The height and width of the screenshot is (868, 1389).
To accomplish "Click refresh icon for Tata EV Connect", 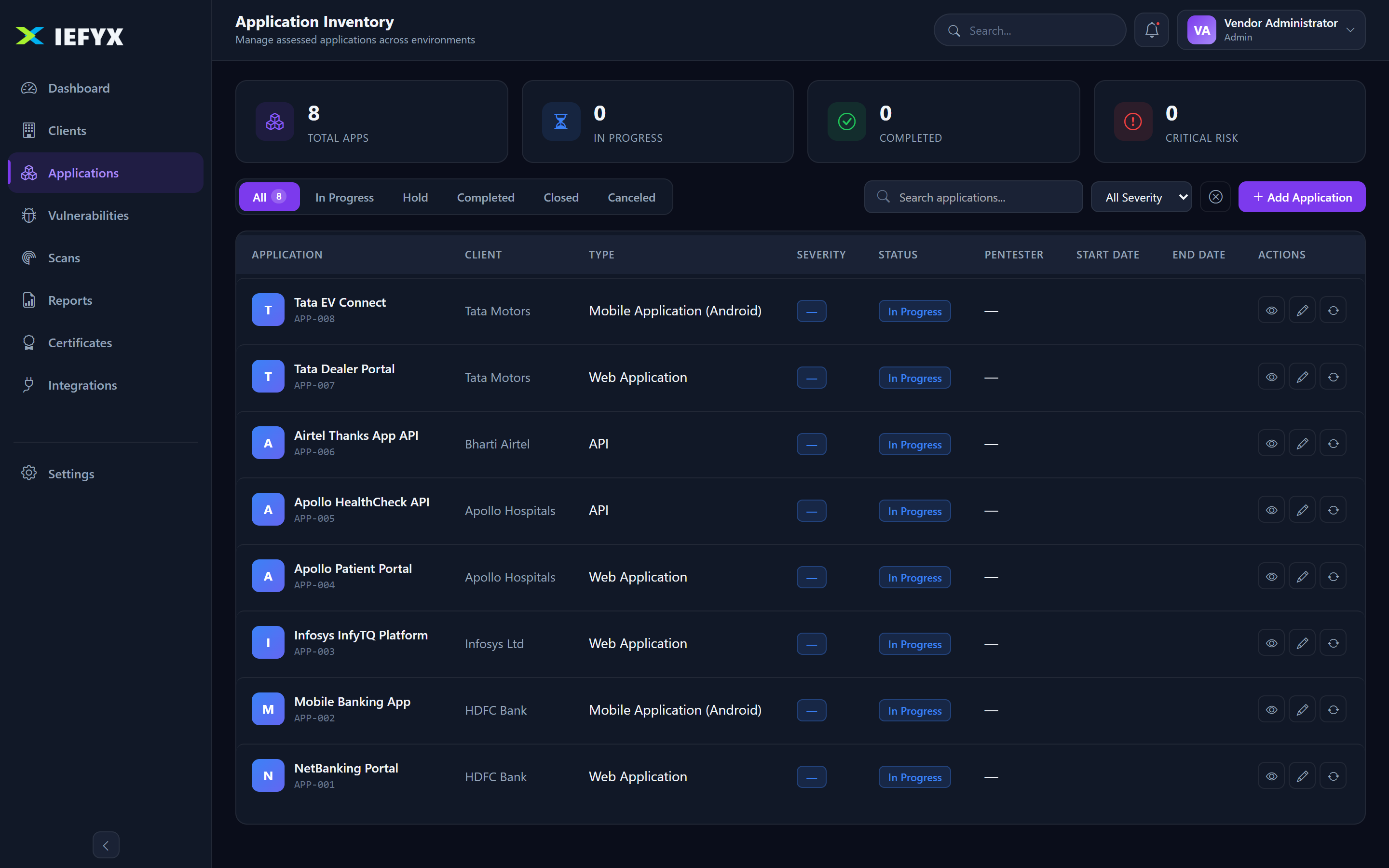I will tap(1334, 310).
